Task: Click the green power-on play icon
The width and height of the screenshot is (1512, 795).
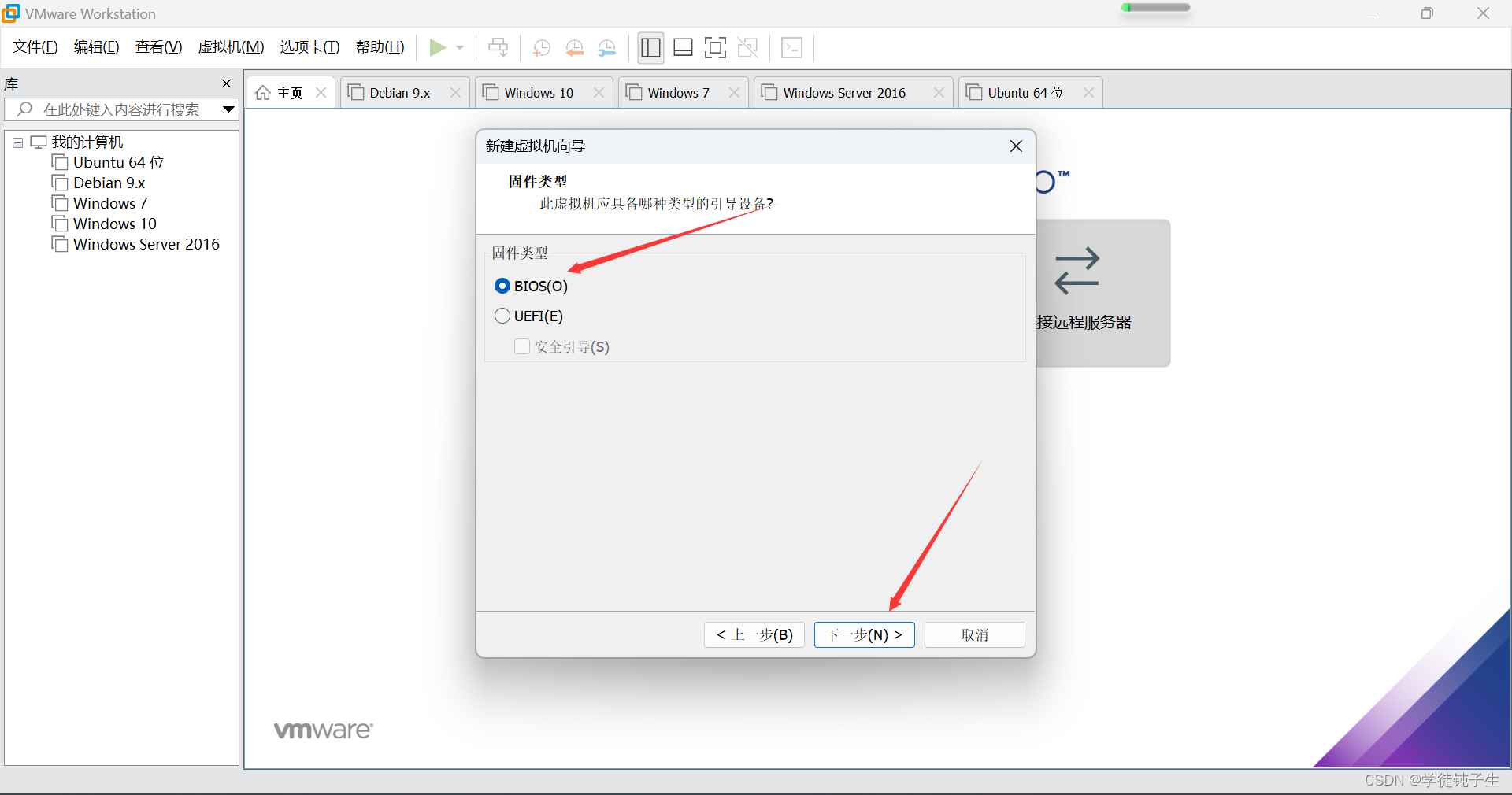Action: click(x=437, y=48)
